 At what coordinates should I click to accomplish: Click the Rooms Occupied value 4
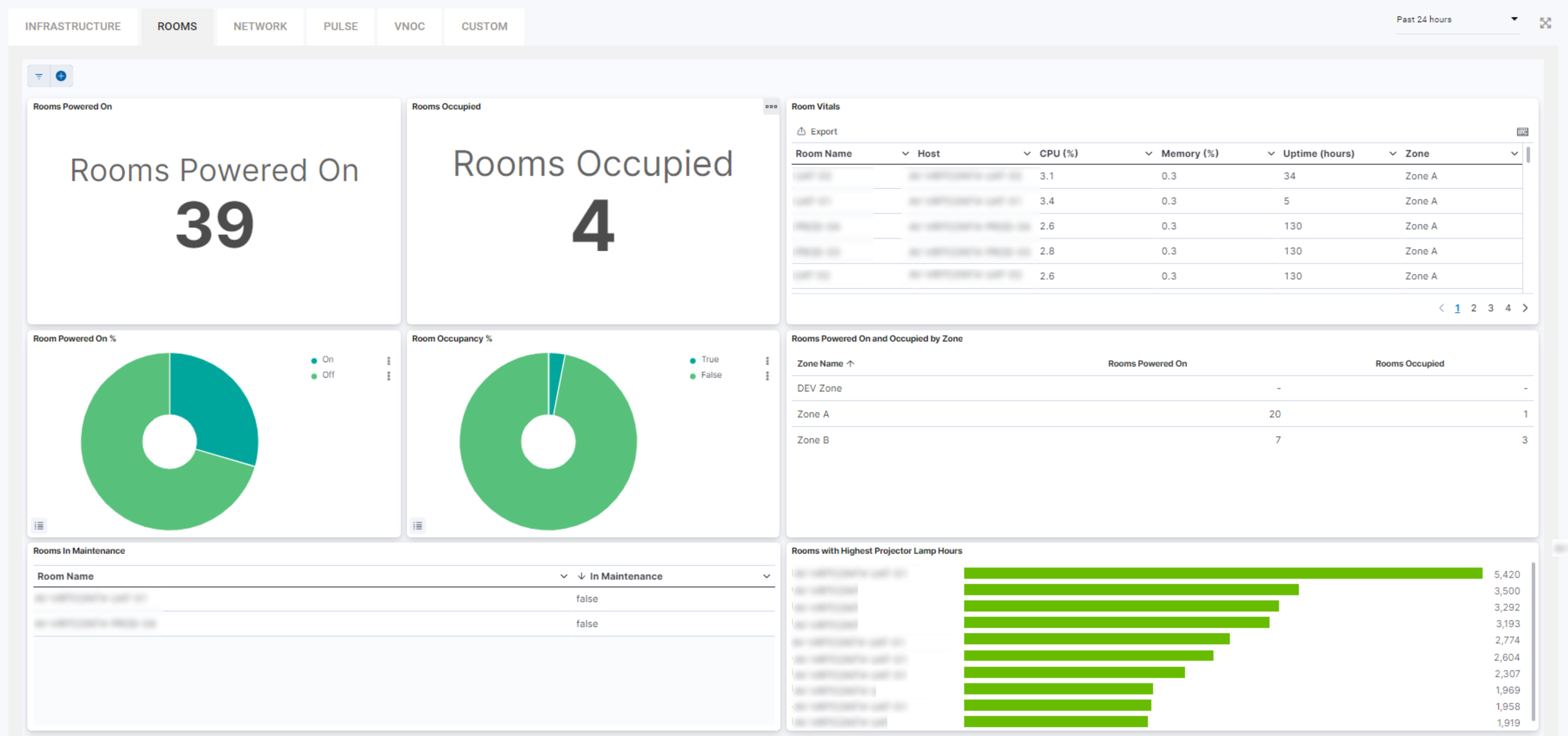[593, 225]
